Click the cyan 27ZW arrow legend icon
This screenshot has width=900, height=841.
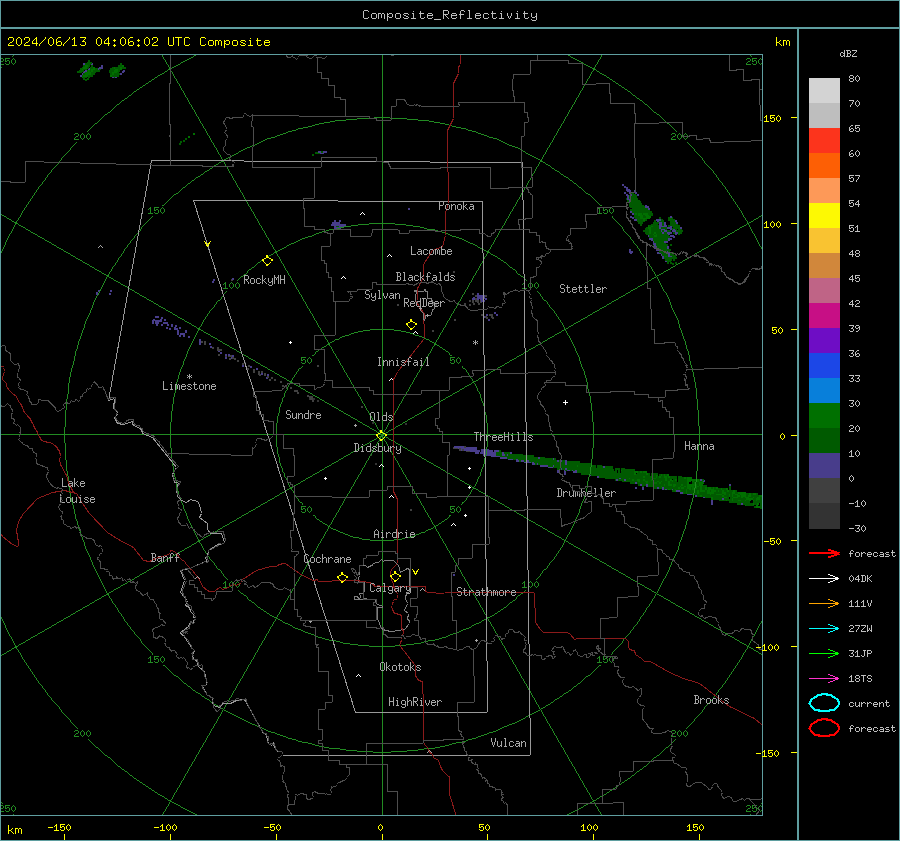(x=824, y=629)
